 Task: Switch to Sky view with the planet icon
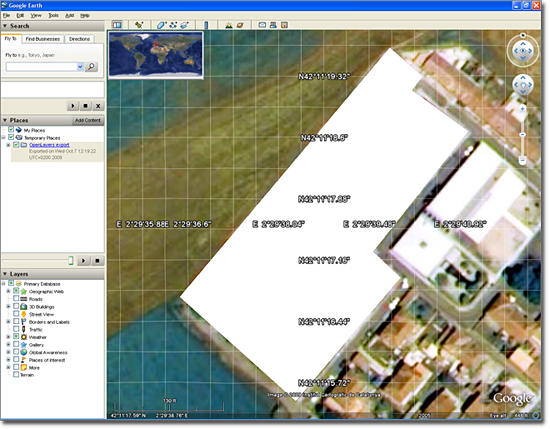240,25
